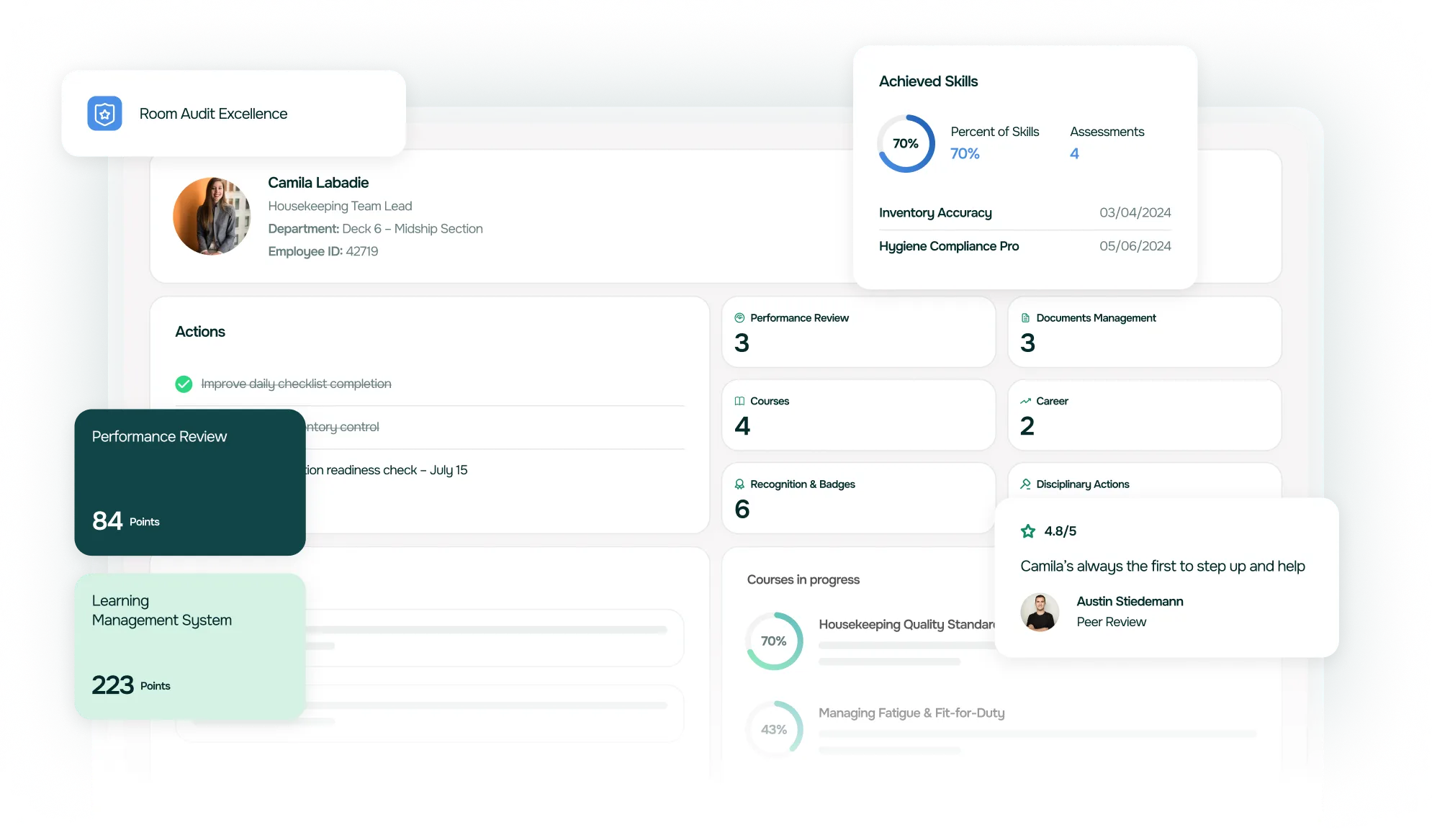Click Austin Stiedemann's reviewer avatar
The image size is (1432, 840).
coord(1040,613)
